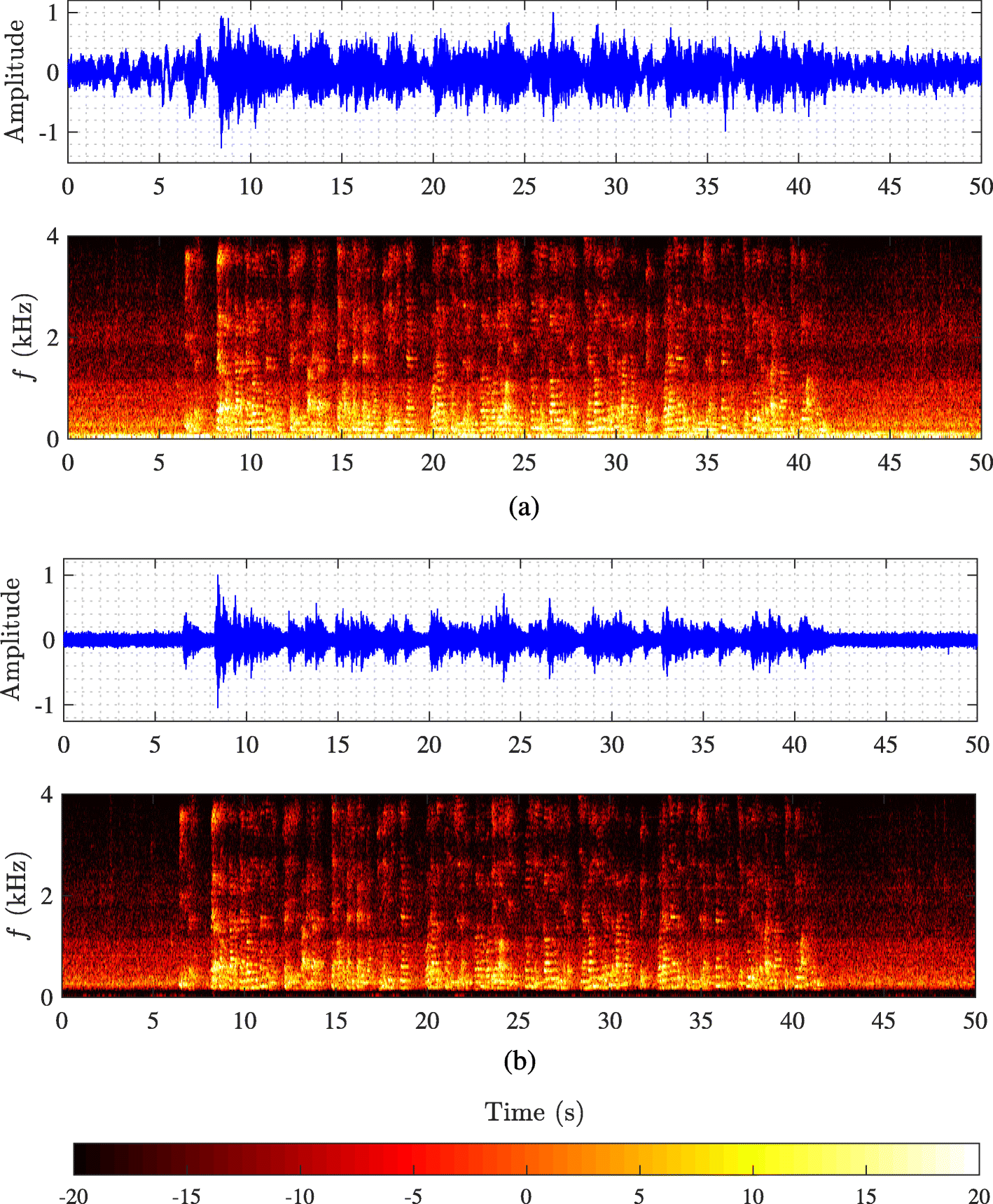Click the colorbar's 10 tick label
This screenshot has width=993, height=1204.
point(753,1196)
